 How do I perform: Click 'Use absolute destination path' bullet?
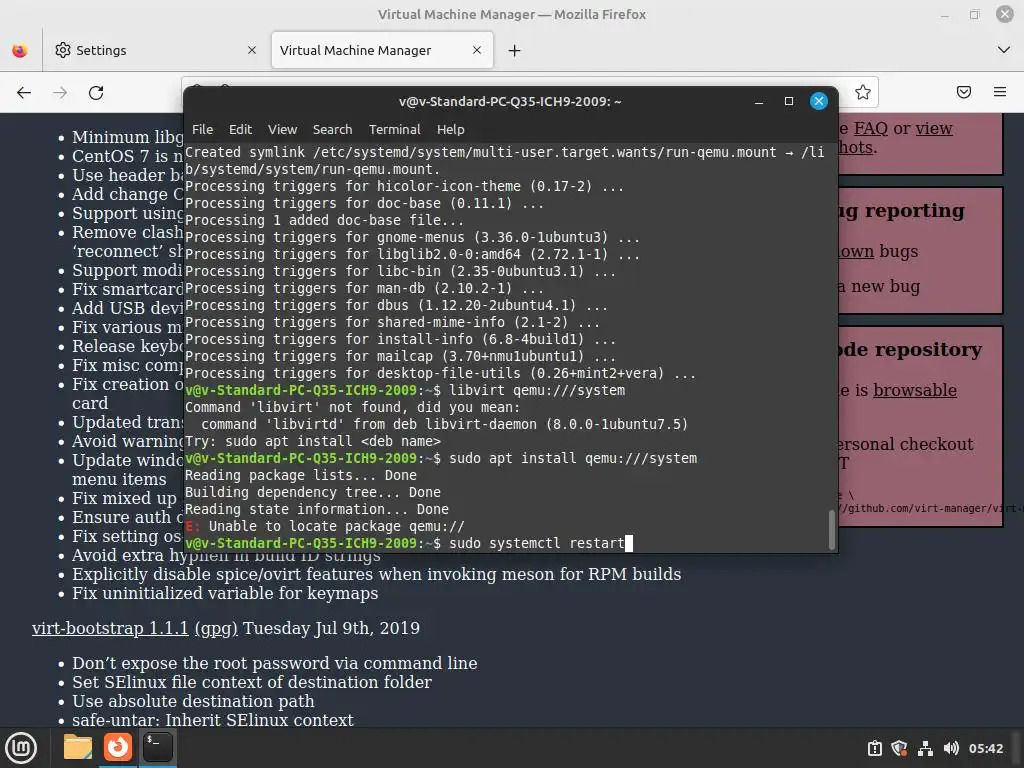[x=193, y=701]
